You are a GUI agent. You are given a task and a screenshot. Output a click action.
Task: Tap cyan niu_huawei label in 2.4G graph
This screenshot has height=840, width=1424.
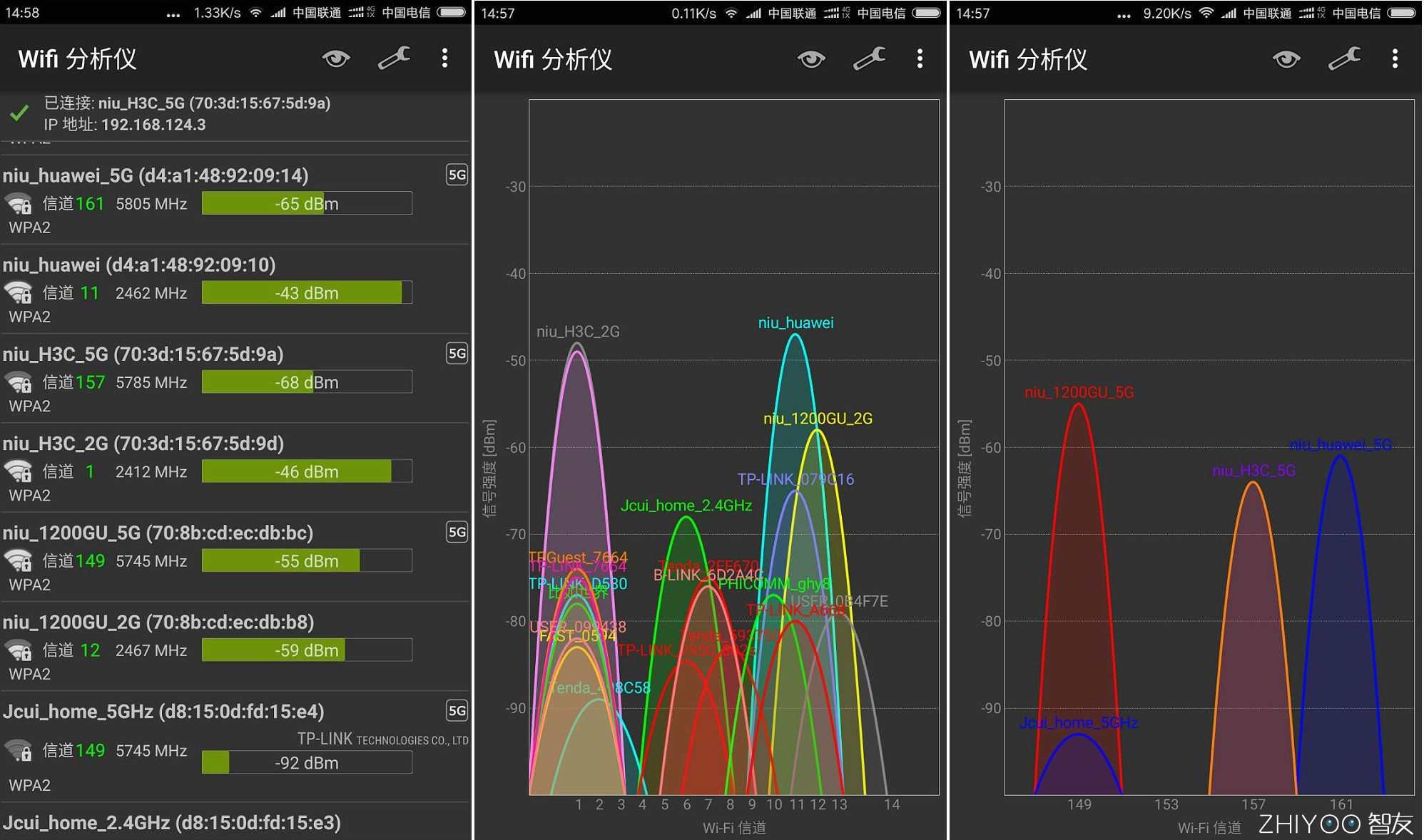pyautogui.click(x=795, y=323)
